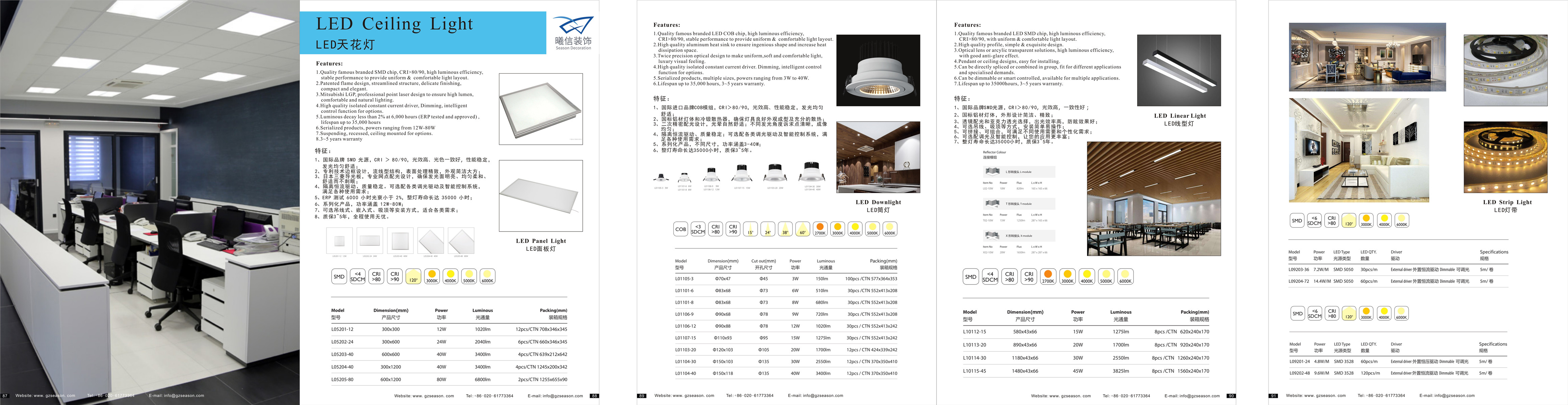The width and height of the screenshot is (1568, 405).
Task: Click the restaurant ceiling linear lights photo
Action: (x=1153, y=199)
